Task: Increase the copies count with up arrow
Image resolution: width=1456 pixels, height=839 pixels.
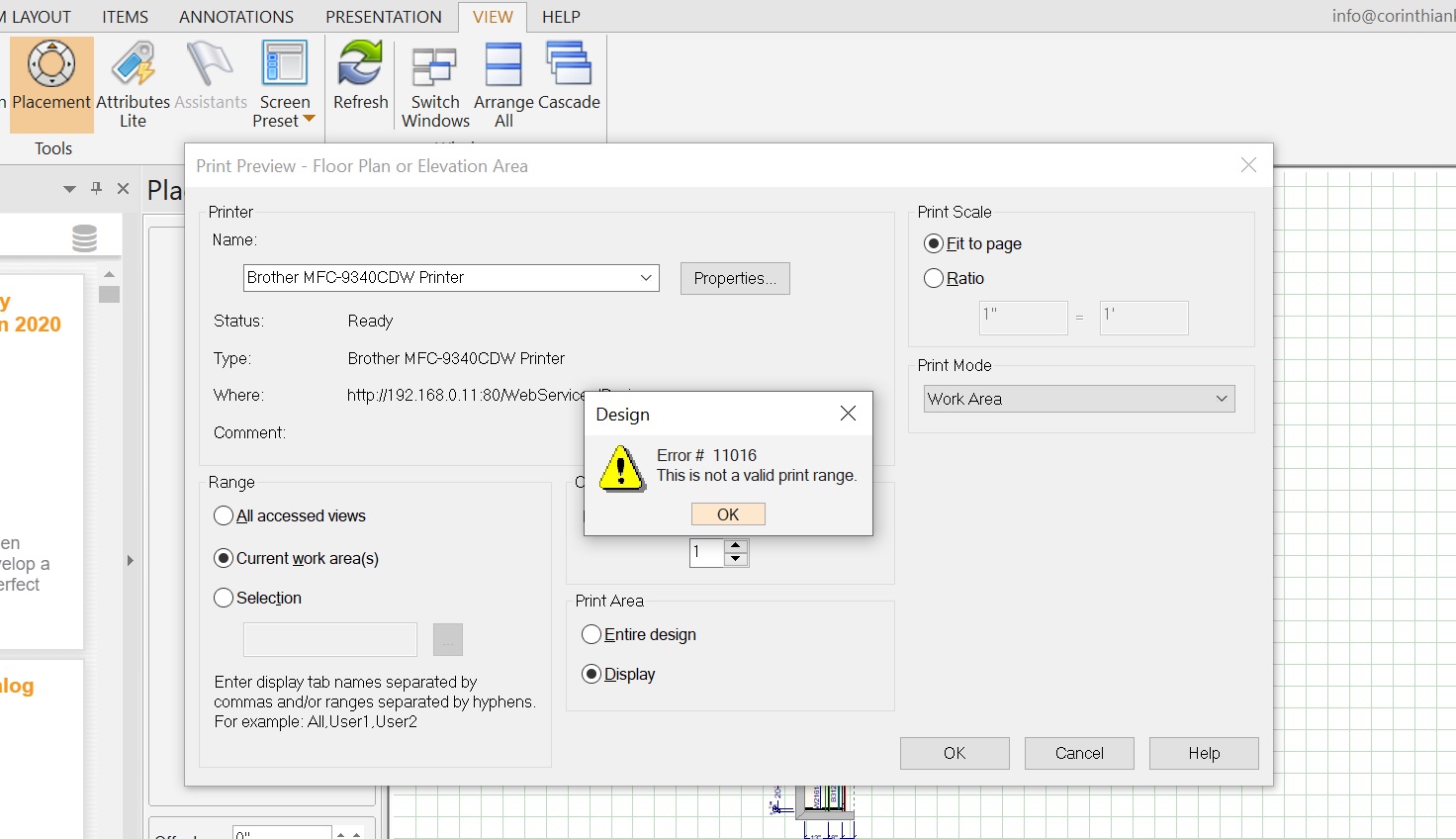Action: (x=735, y=545)
